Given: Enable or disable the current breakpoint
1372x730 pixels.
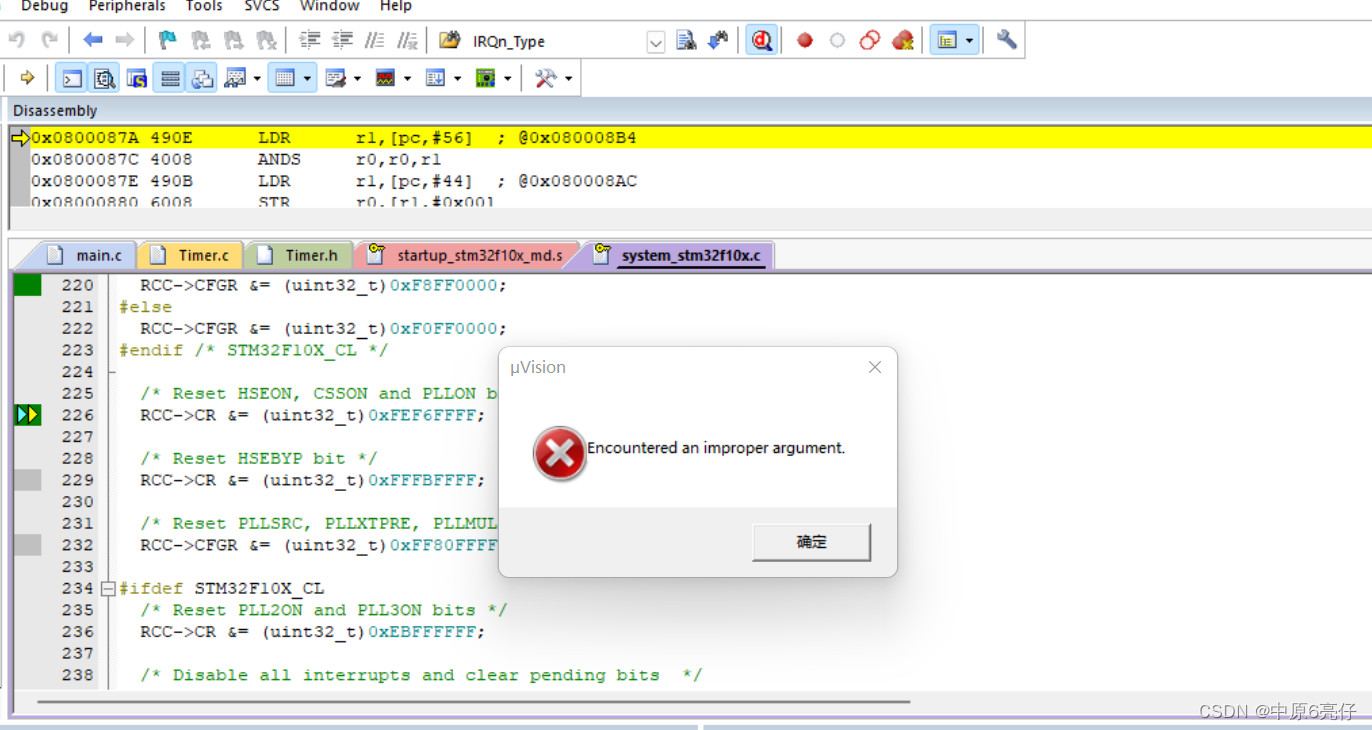Looking at the screenshot, I should 836,40.
